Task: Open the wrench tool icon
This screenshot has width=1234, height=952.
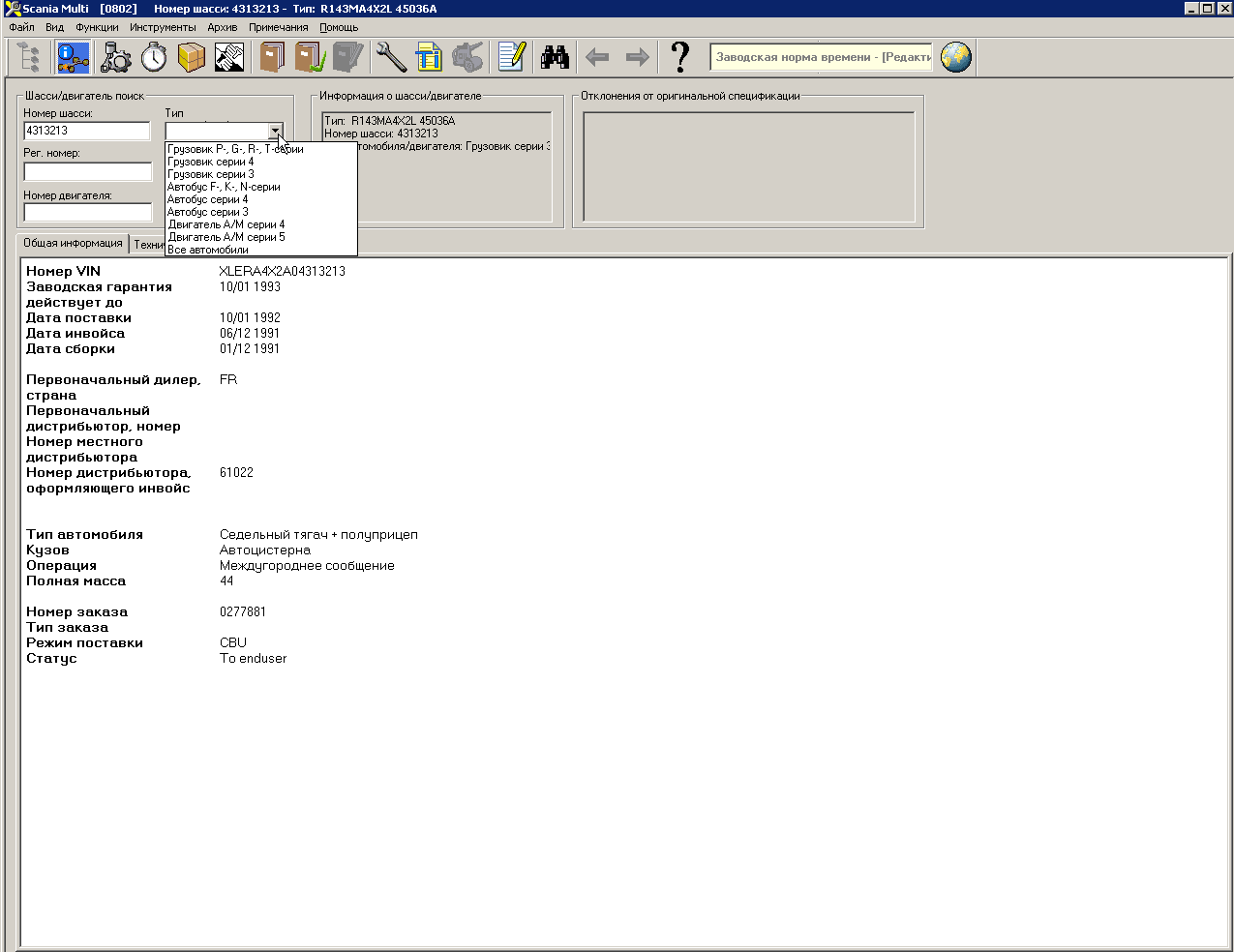Action: tap(391, 58)
